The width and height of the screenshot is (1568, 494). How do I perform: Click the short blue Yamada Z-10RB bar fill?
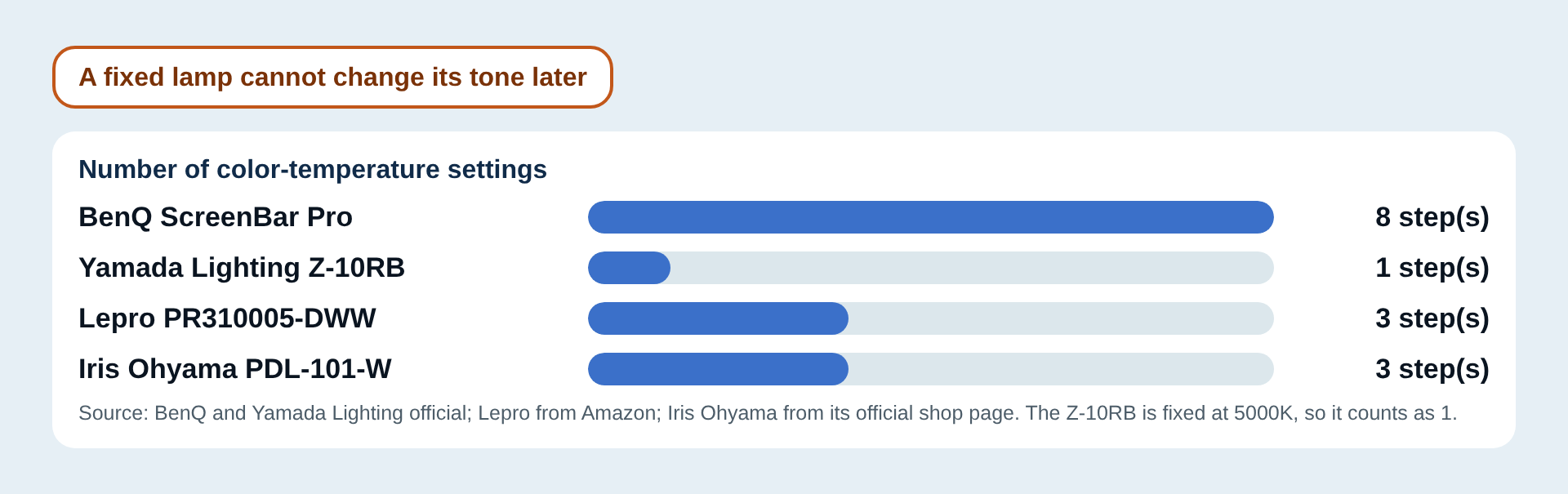629,268
